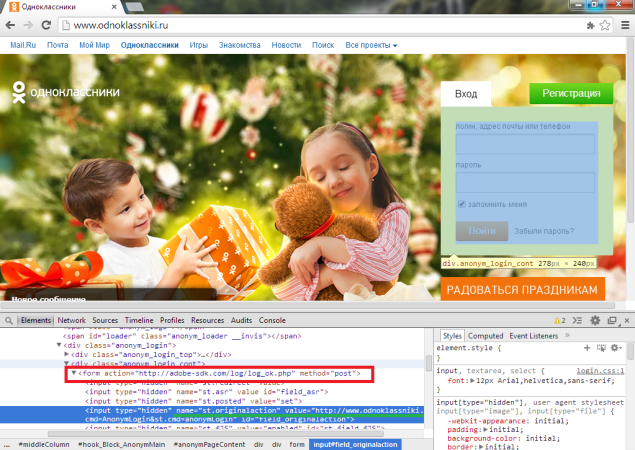
Task: Expand the border property triangle
Action: point(481,447)
